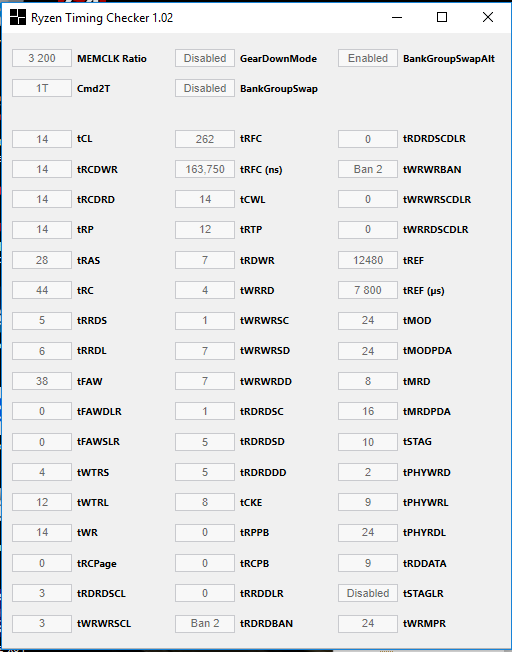The width and height of the screenshot is (512, 652).
Task: Click the tWRWRDD value field
Action: (x=205, y=381)
